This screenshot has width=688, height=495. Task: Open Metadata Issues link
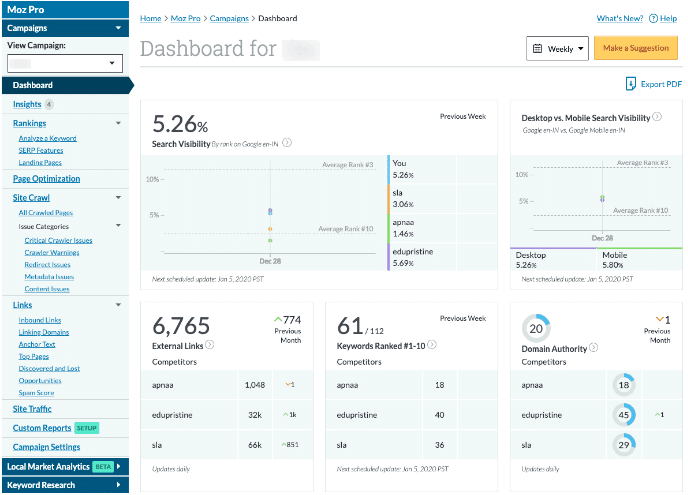pyautogui.click(x=49, y=277)
